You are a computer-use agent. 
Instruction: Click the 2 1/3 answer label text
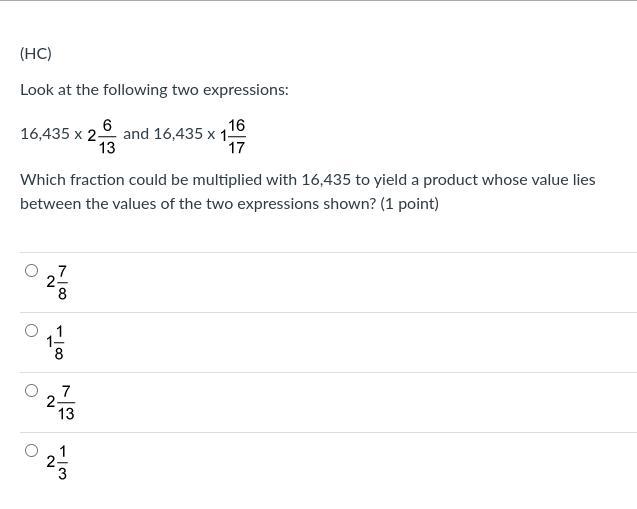tap(57, 462)
